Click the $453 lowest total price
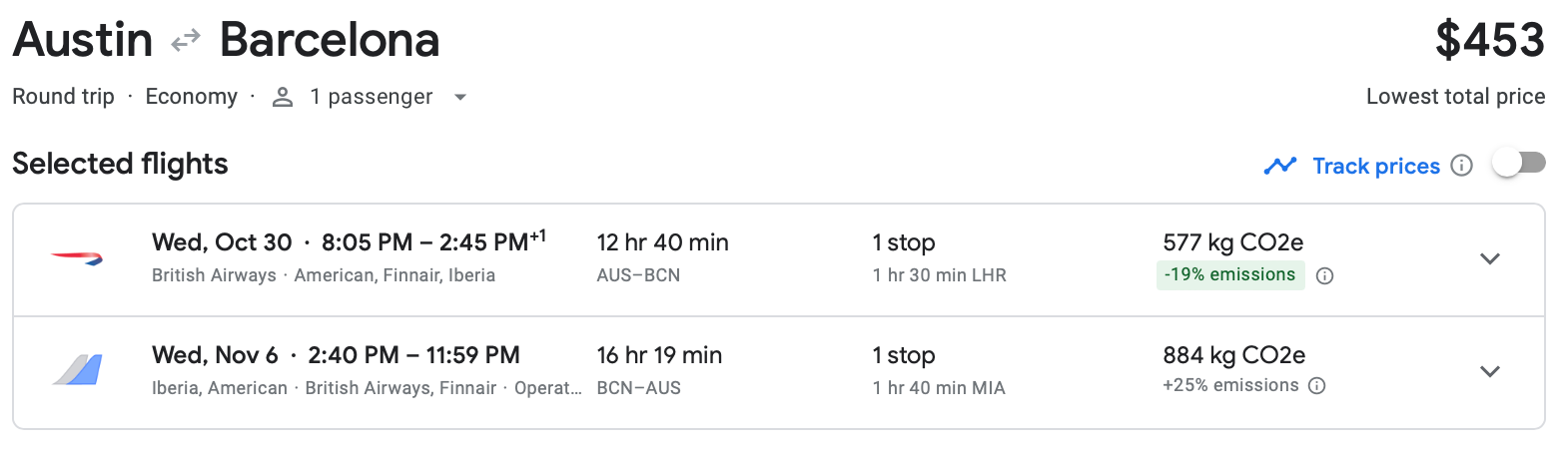 [1489, 41]
